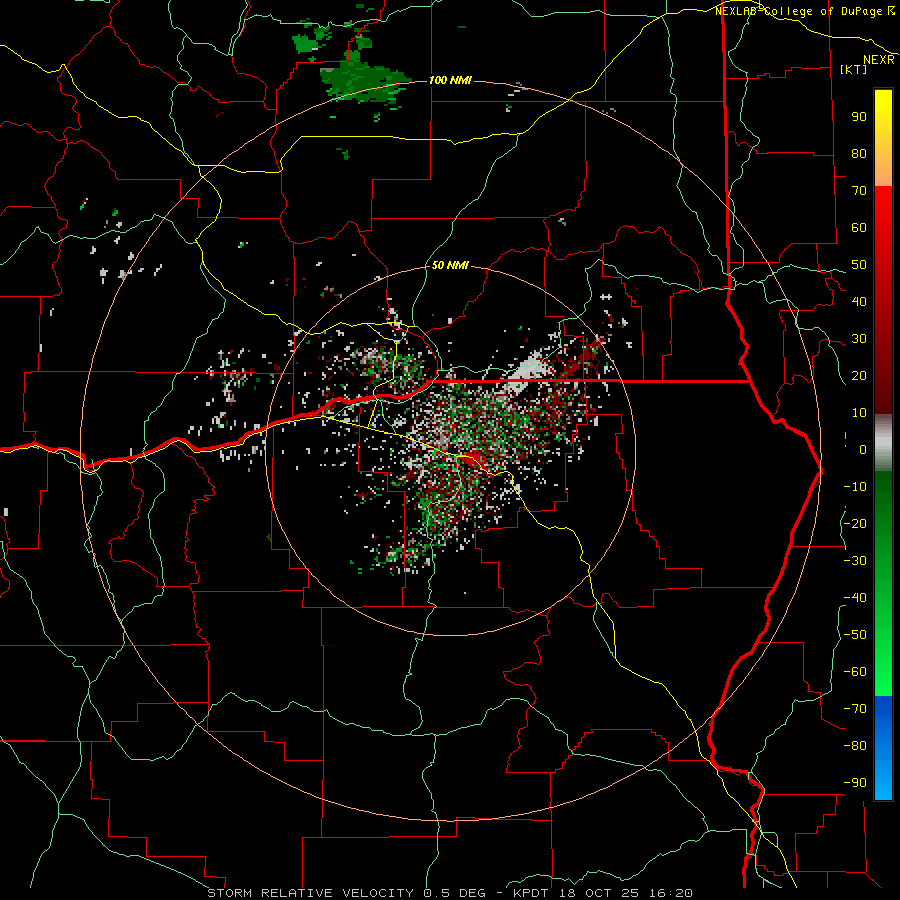Click the positive 50 scale value
Screen dimensions: 900x900
click(859, 265)
